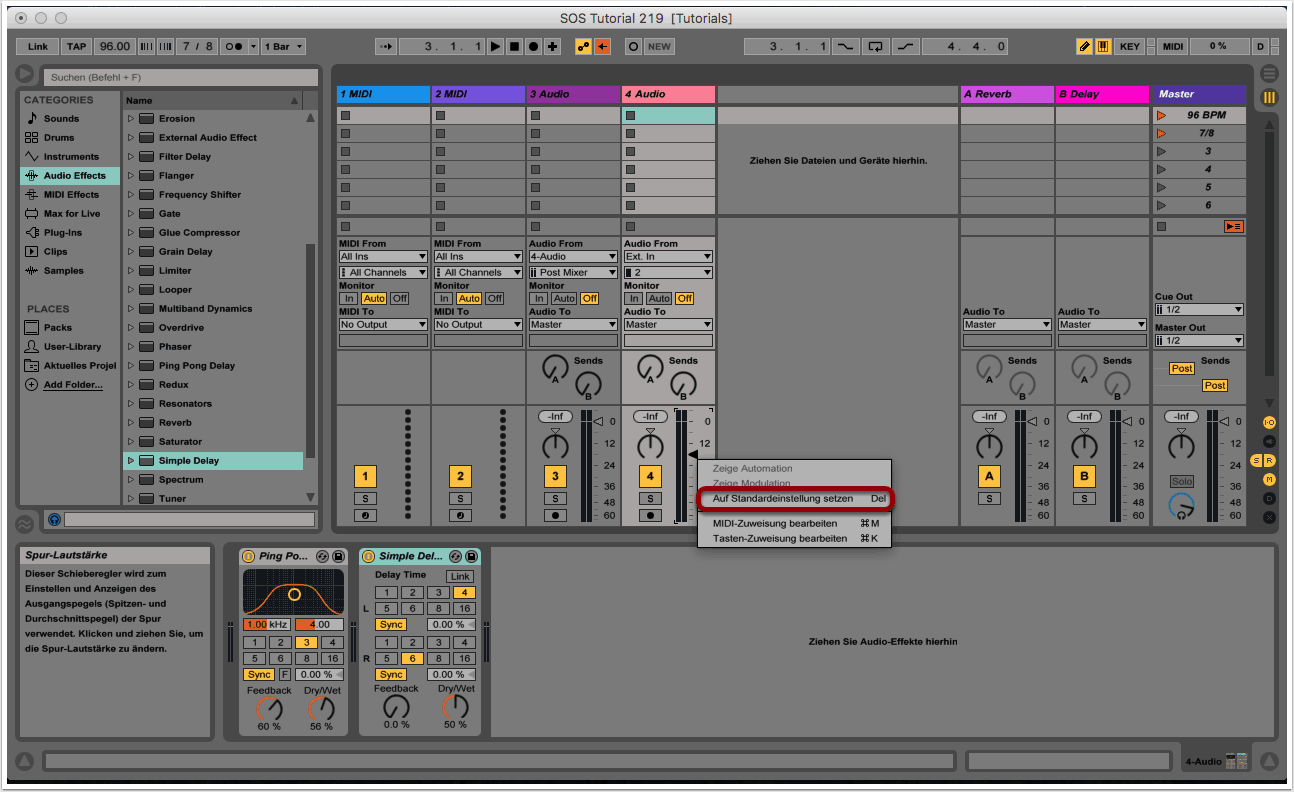
Task: Click the Arrangement Record button
Action: pos(534,47)
